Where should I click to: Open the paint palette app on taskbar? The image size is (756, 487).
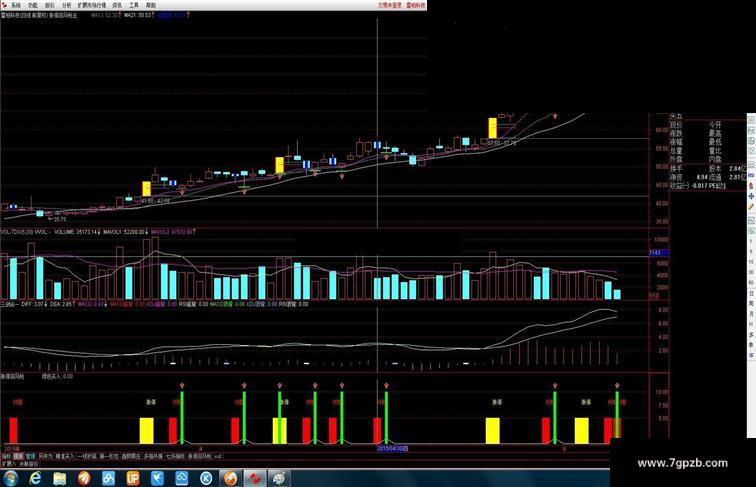[279, 478]
